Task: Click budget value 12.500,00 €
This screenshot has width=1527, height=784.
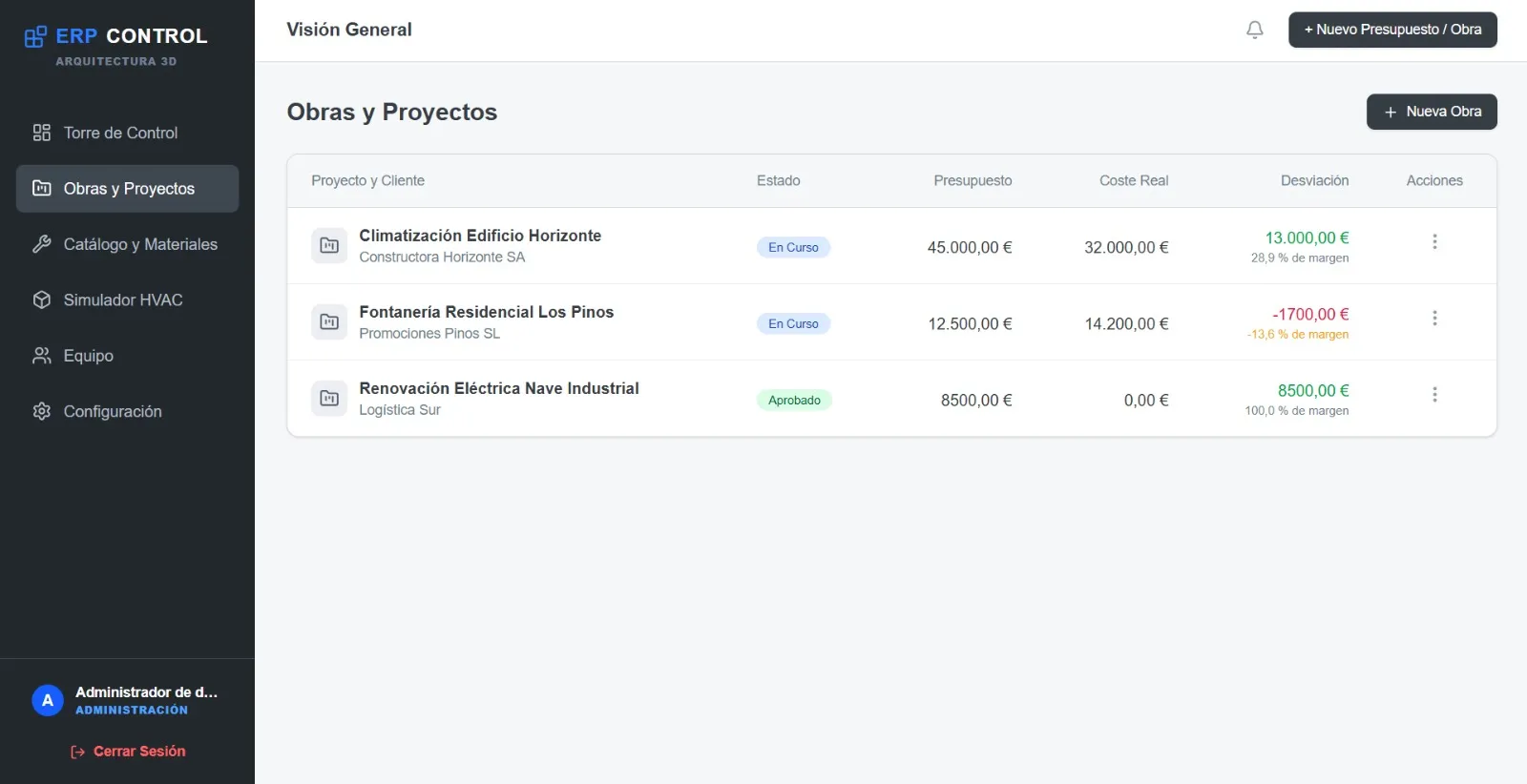Action: (970, 323)
